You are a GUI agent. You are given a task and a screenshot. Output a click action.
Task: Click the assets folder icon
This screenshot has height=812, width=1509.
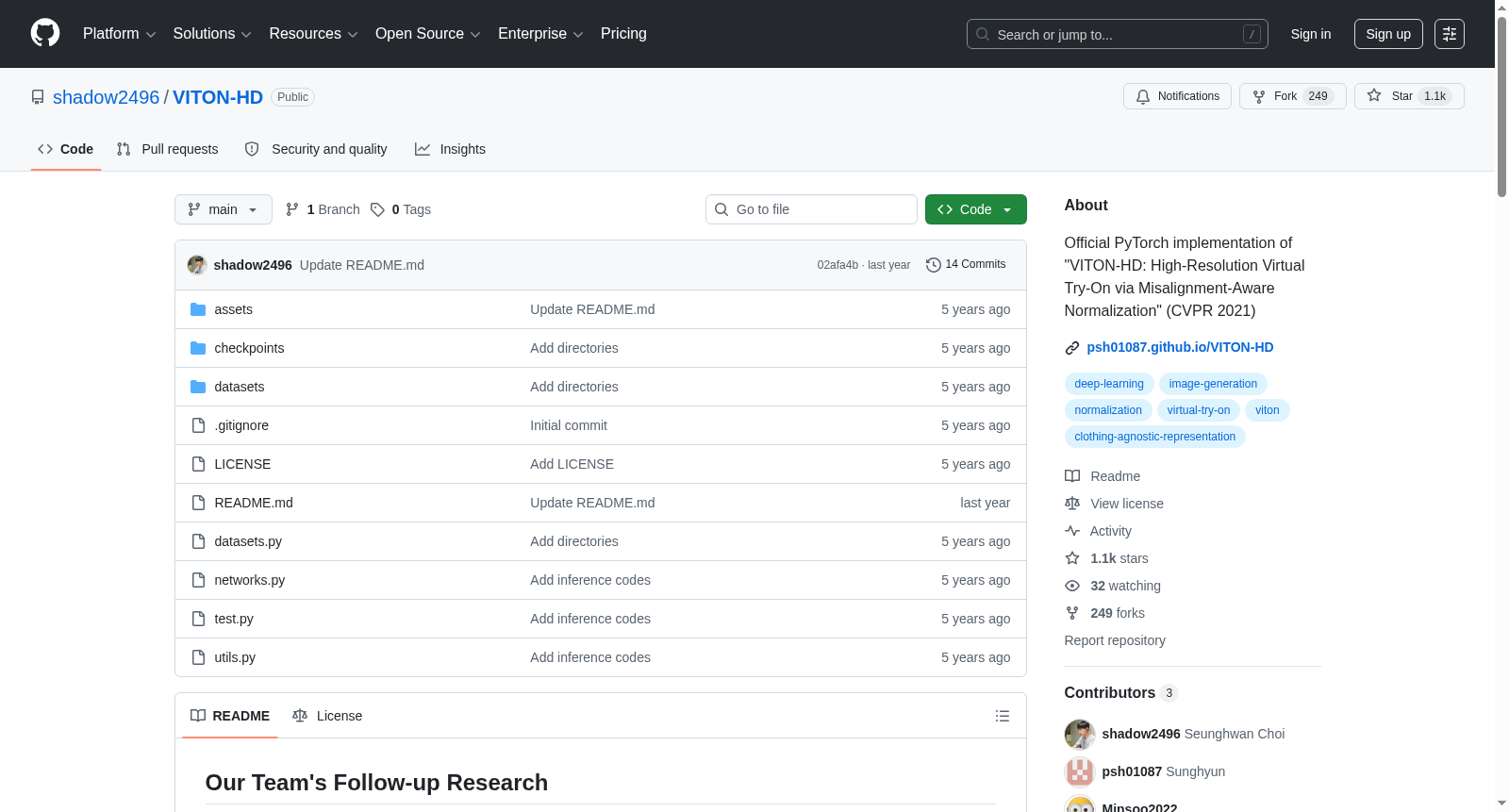198,309
